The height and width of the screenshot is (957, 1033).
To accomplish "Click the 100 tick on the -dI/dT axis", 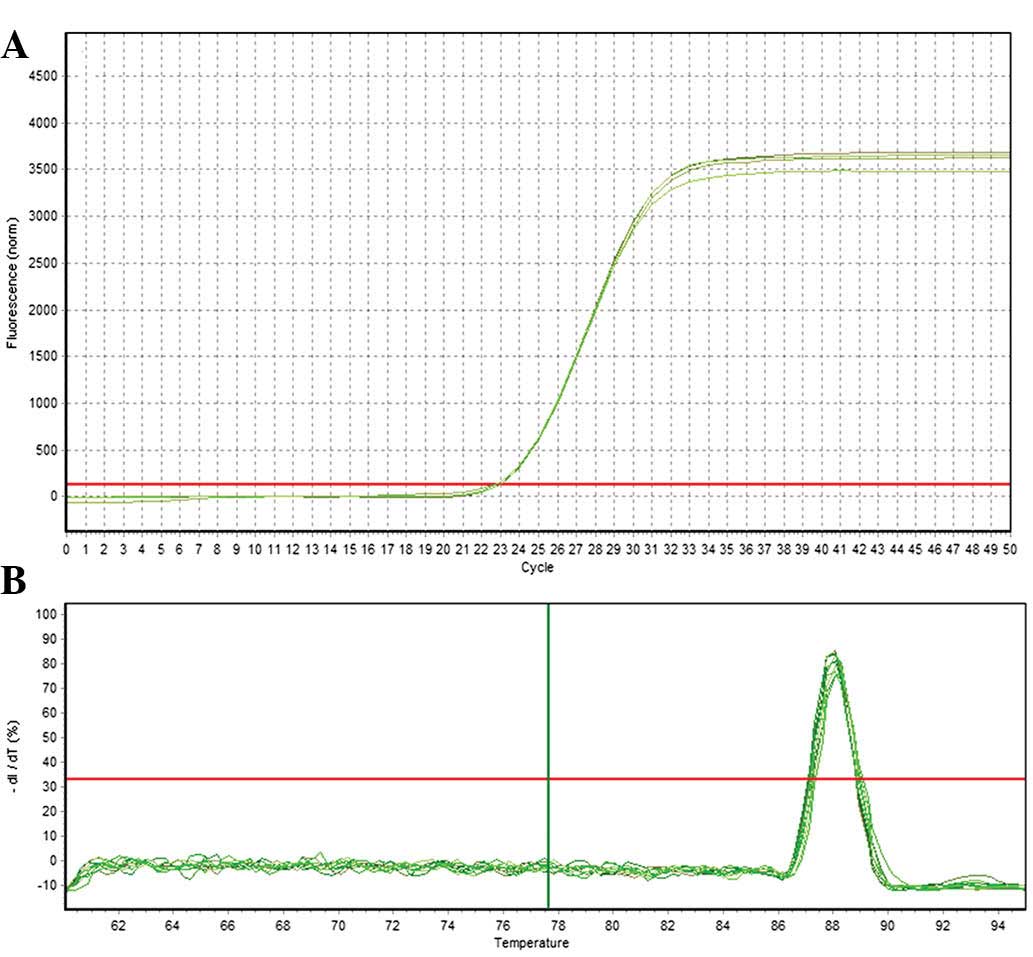I will pos(45,613).
